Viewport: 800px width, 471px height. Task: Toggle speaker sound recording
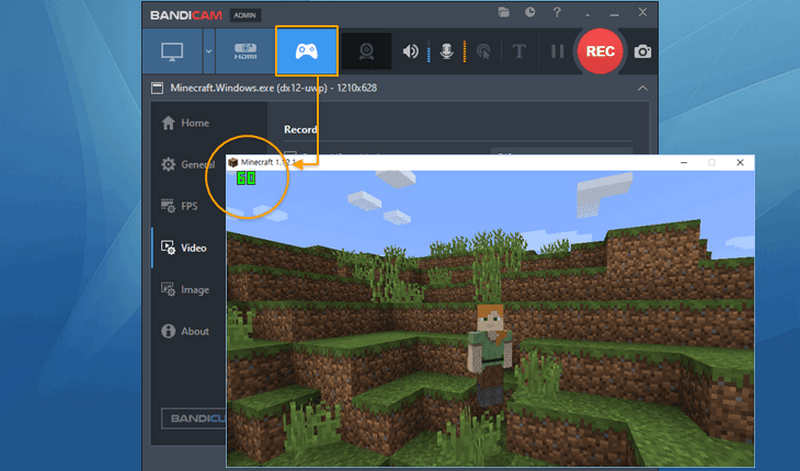(x=410, y=52)
